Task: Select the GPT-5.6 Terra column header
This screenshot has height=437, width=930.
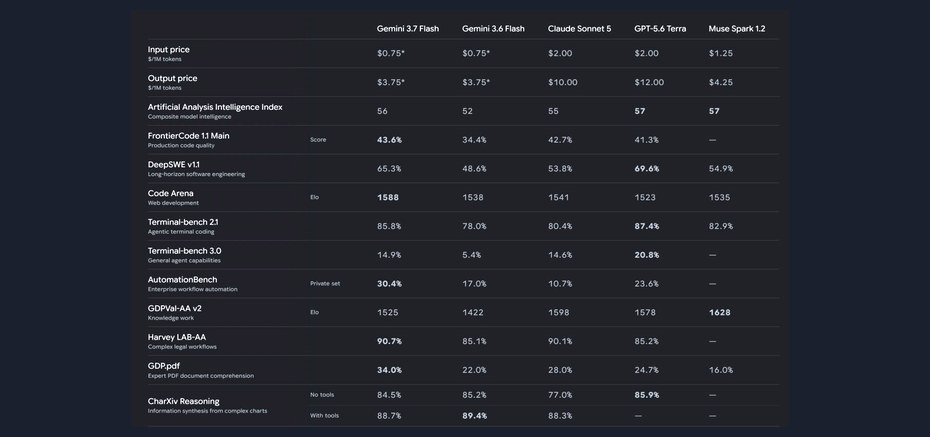Action: [x=660, y=28]
